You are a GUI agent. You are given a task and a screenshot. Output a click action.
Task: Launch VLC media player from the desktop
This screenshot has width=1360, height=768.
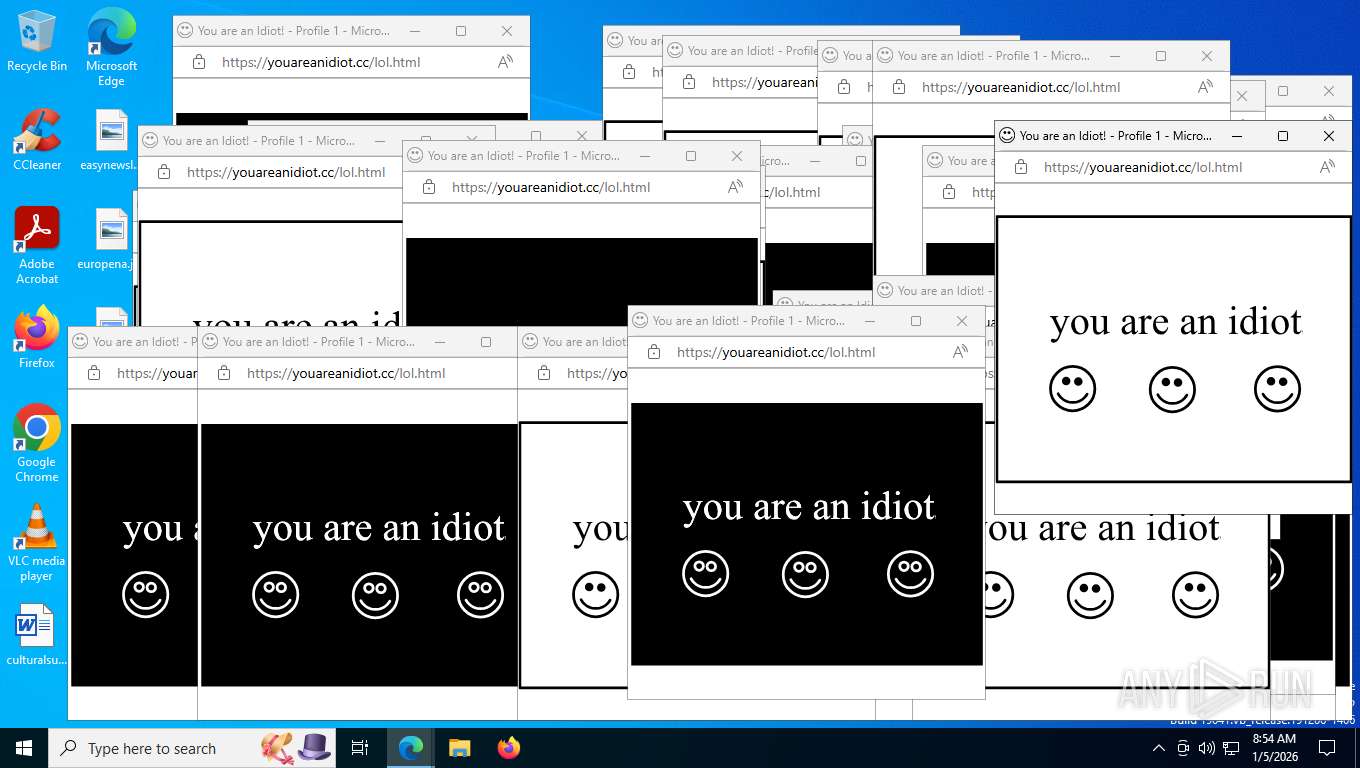click(37, 543)
